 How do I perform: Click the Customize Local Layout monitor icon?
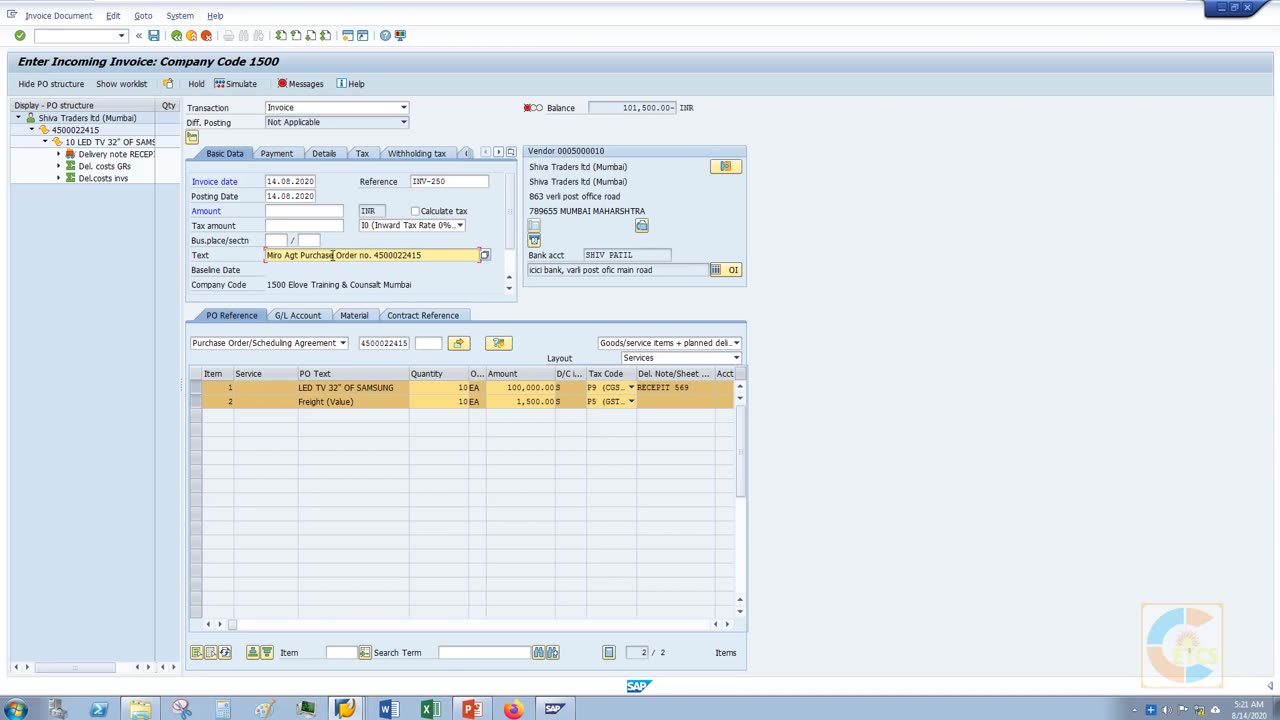click(x=400, y=36)
